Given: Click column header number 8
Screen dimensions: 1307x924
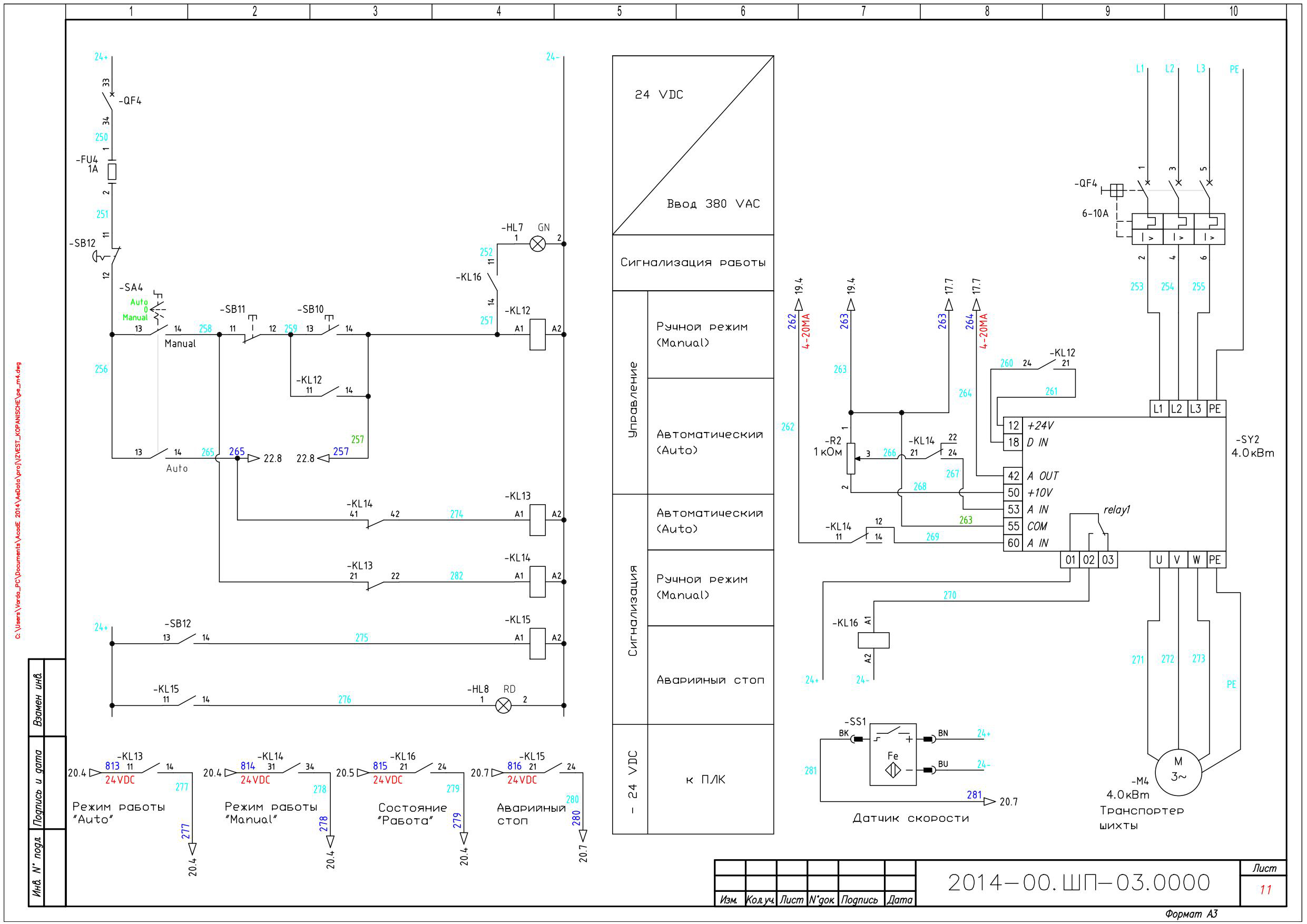Looking at the screenshot, I should [987, 11].
